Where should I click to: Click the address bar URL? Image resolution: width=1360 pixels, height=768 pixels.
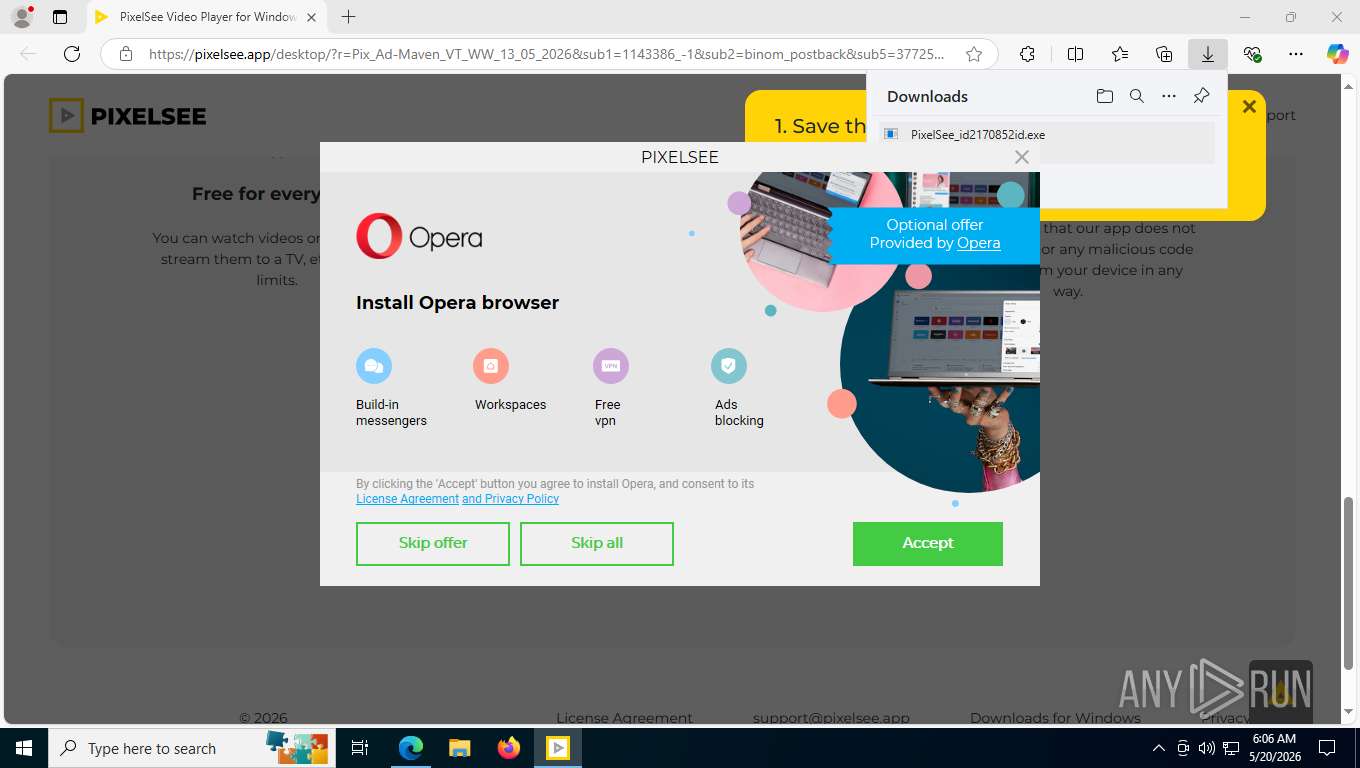[546, 54]
